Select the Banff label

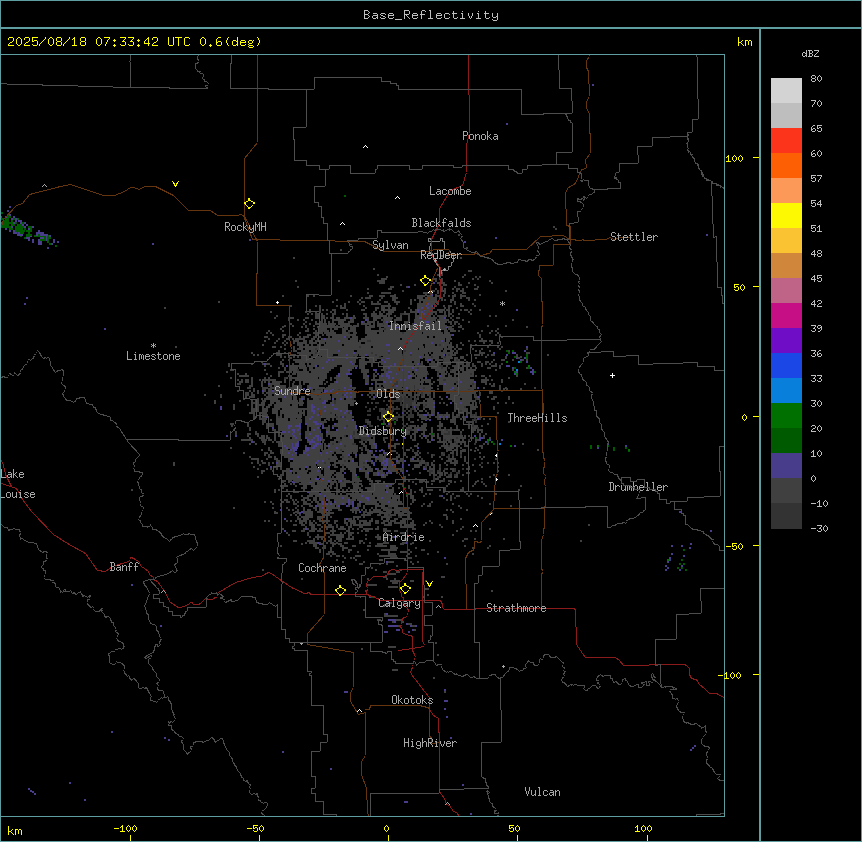(124, 567)
